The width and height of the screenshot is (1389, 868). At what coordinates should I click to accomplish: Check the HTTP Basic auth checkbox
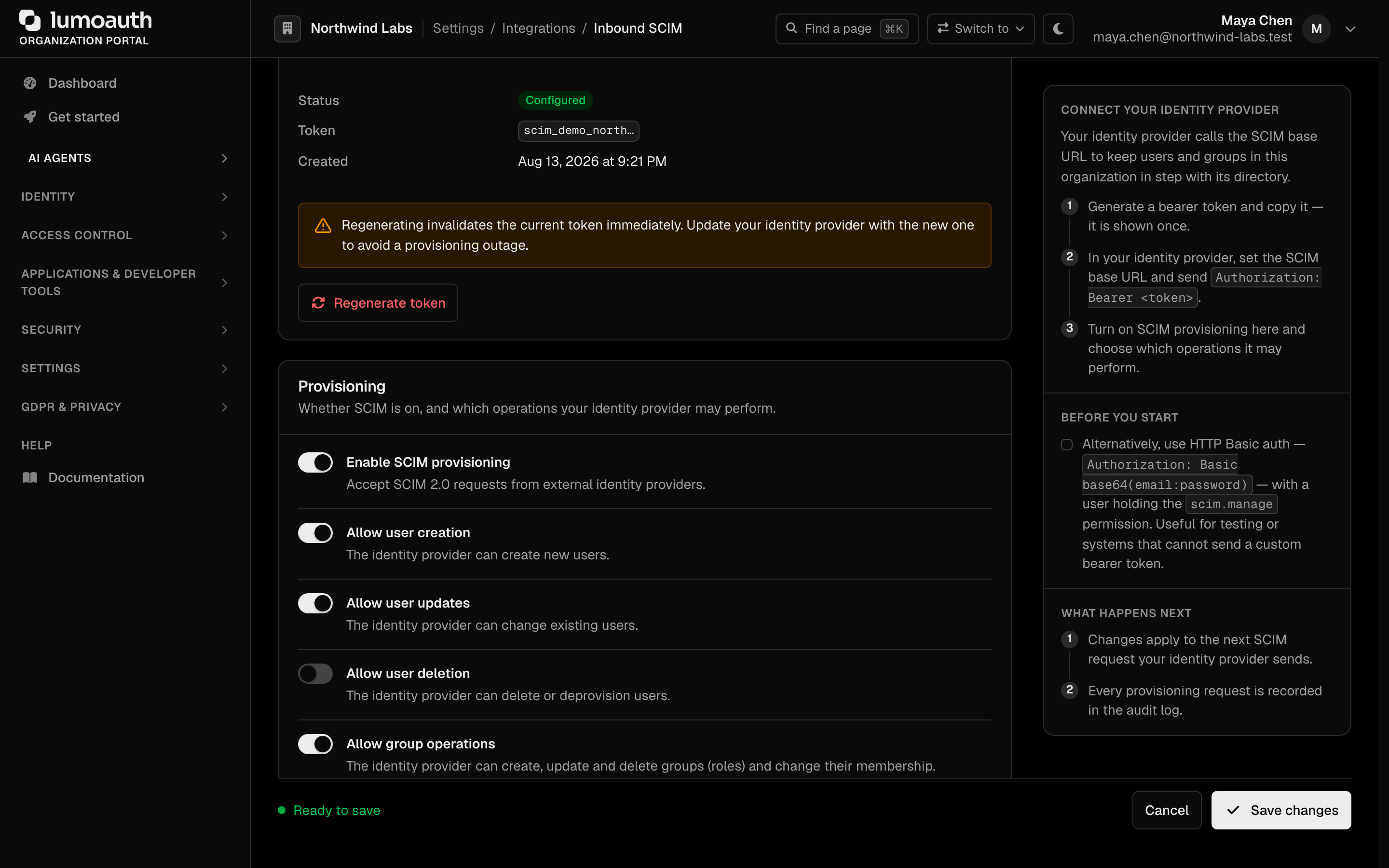[1067, 444]
